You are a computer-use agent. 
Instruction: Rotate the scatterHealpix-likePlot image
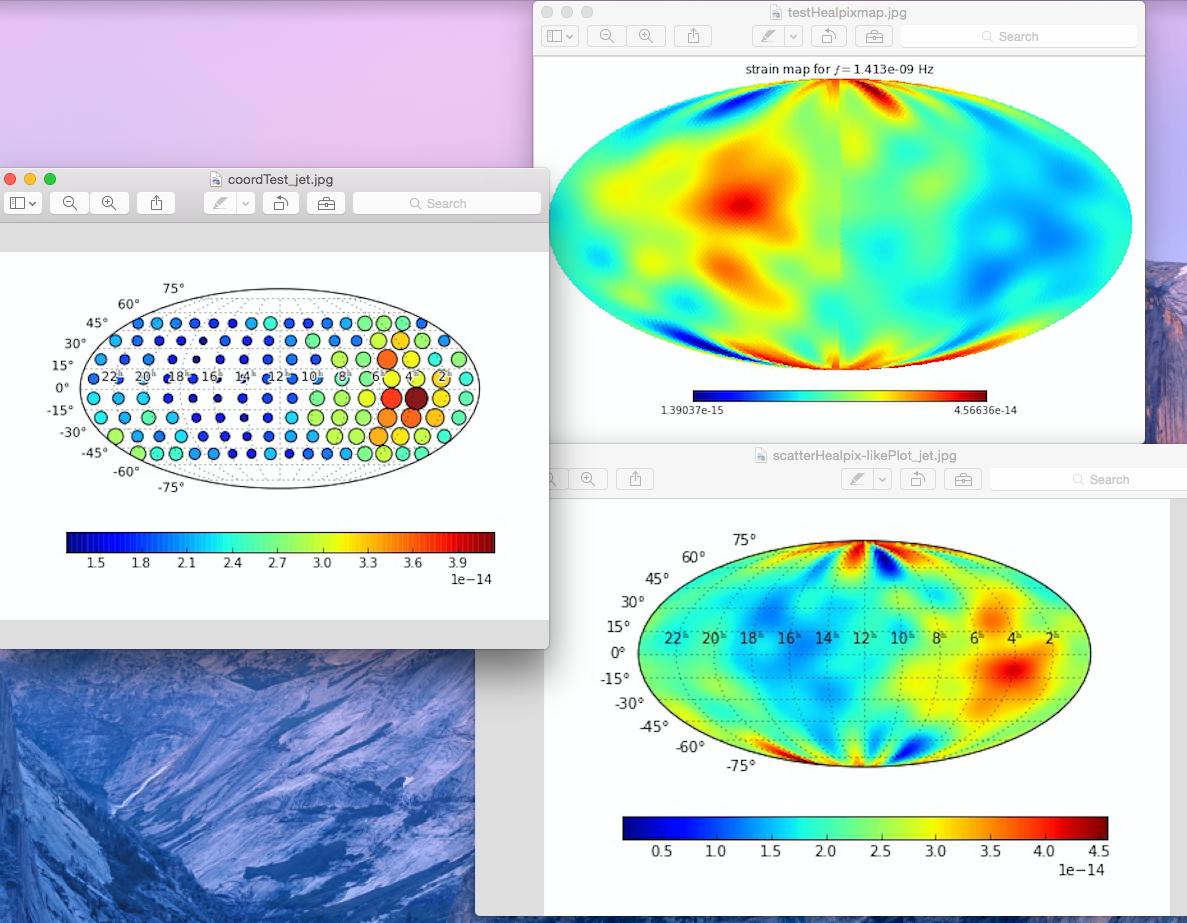918,479
